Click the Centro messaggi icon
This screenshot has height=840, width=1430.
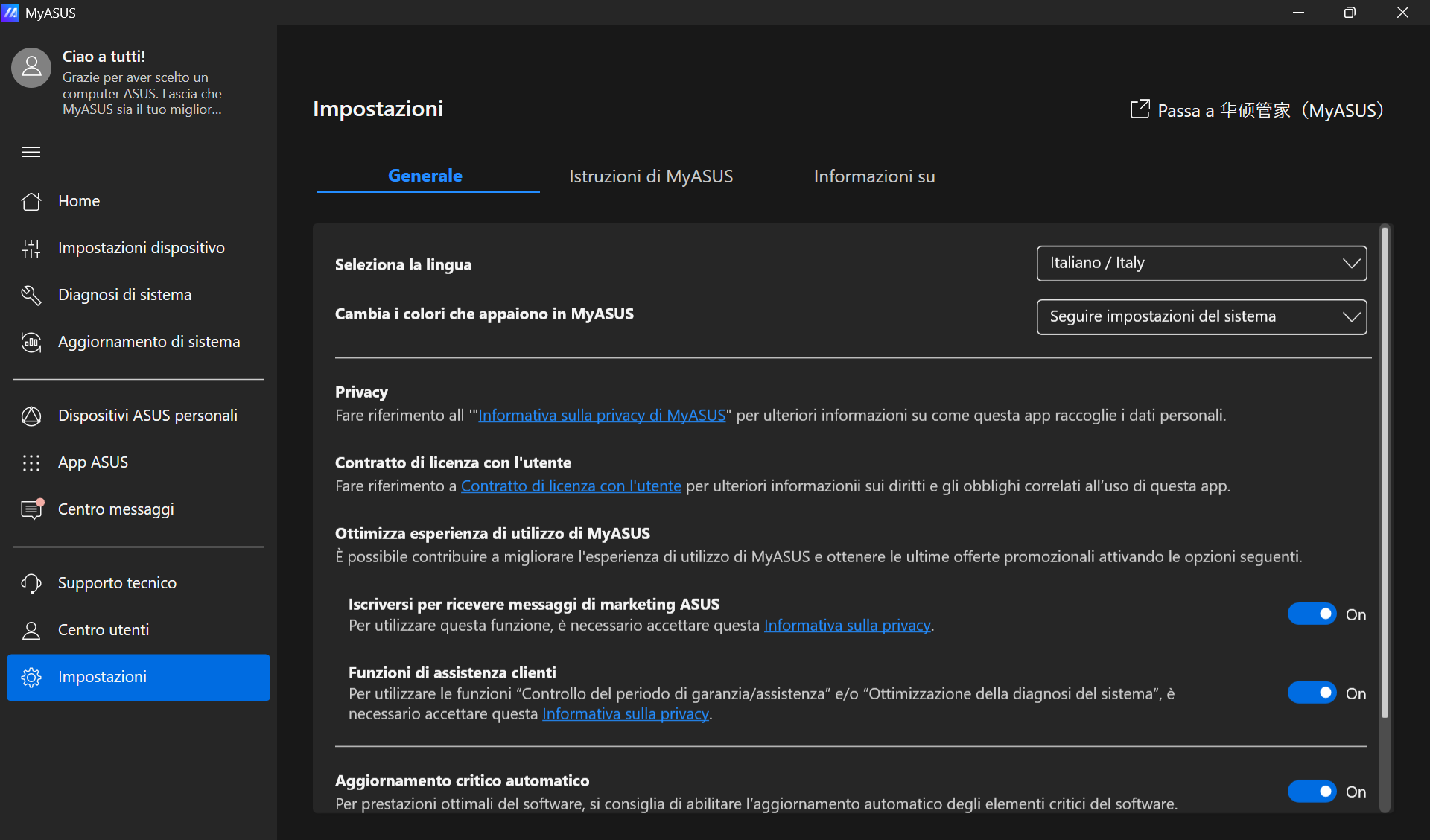click(x=31, y=509)
